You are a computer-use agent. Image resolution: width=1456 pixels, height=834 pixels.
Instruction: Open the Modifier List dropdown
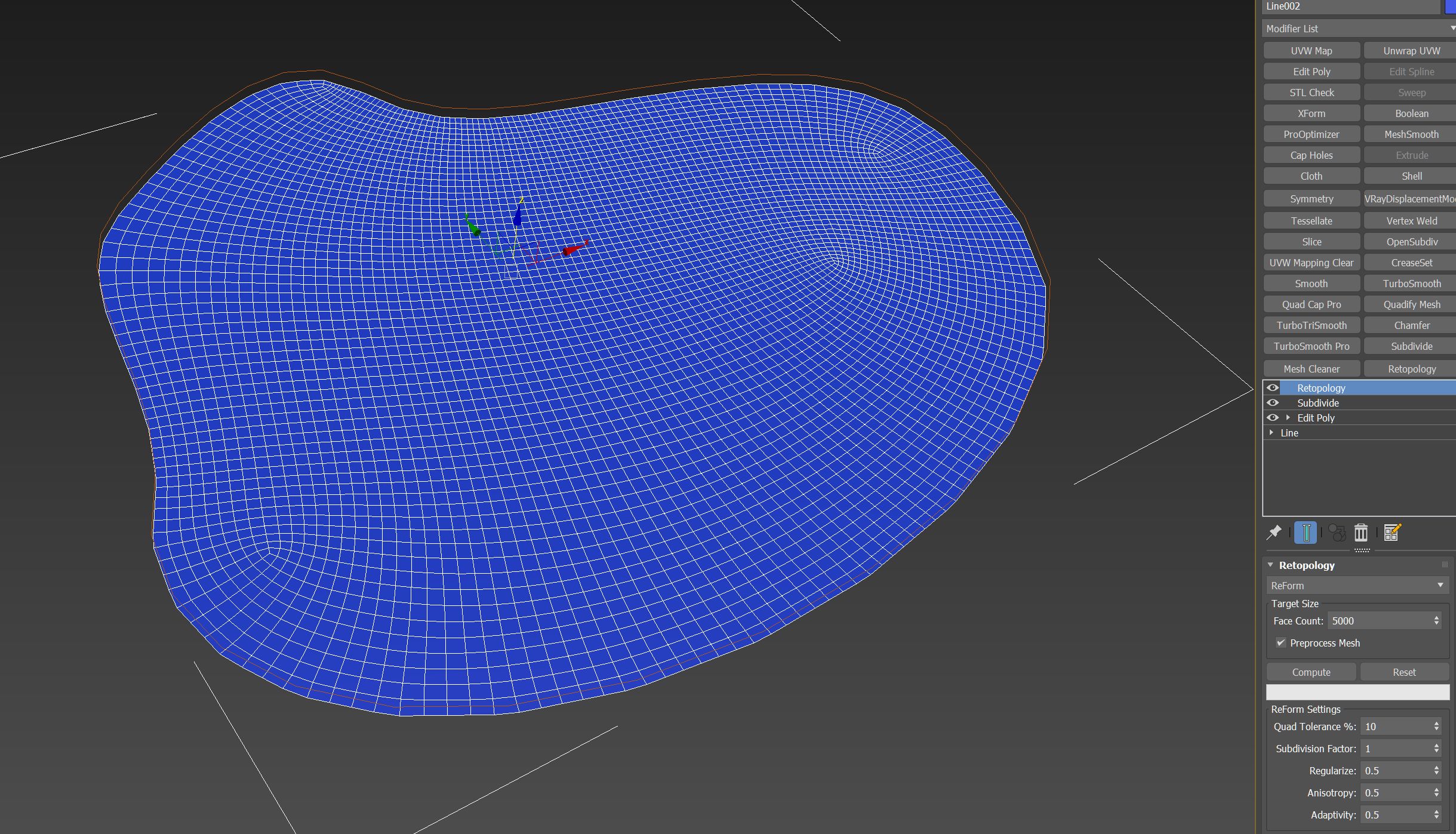pos(1356,28)
